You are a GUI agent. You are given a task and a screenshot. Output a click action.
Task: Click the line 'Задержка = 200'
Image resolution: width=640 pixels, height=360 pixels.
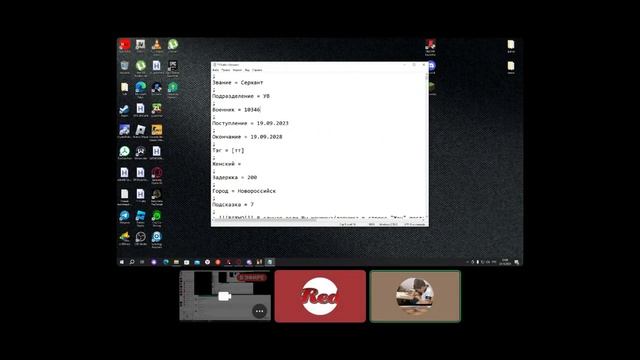[x=234, y=178]
